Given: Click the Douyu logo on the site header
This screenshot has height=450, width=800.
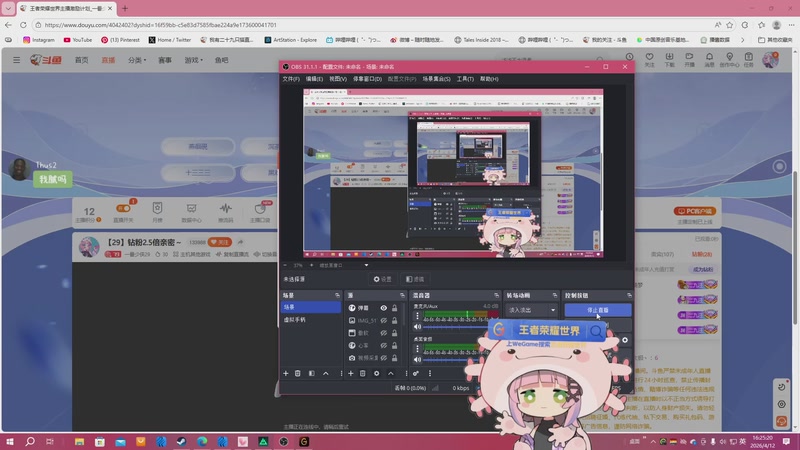Looking at the screenshot, I should coord(46,60).
